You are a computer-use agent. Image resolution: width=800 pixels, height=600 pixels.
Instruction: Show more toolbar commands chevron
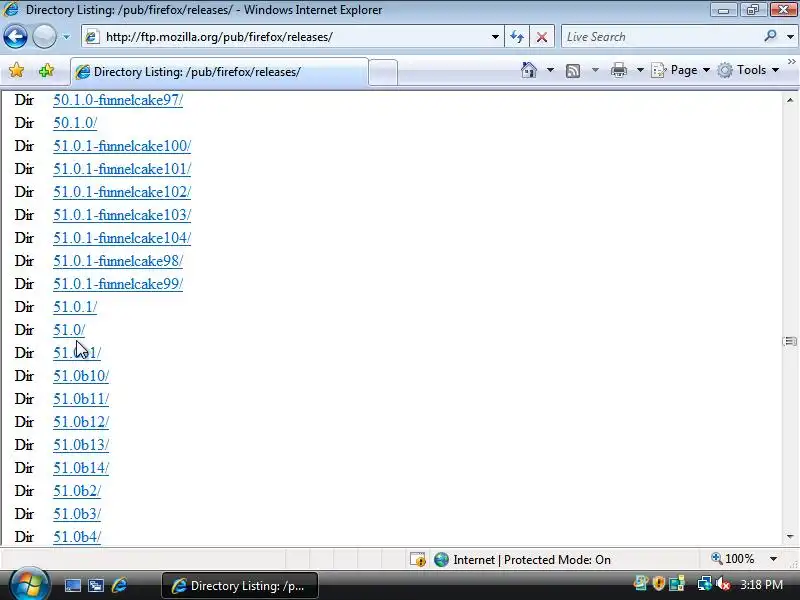pos(791,62)
